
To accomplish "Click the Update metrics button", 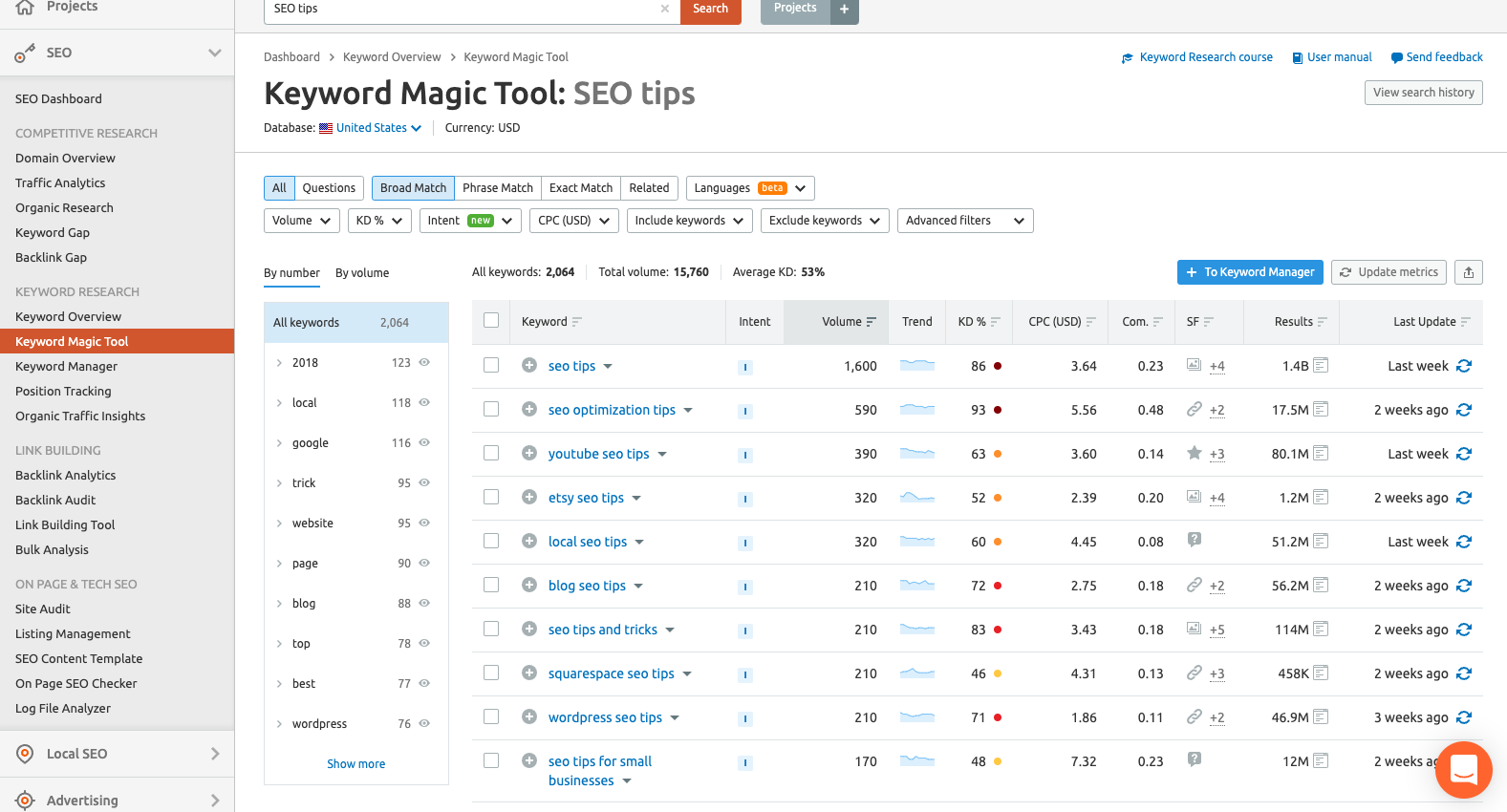I will coord(1389,272).
